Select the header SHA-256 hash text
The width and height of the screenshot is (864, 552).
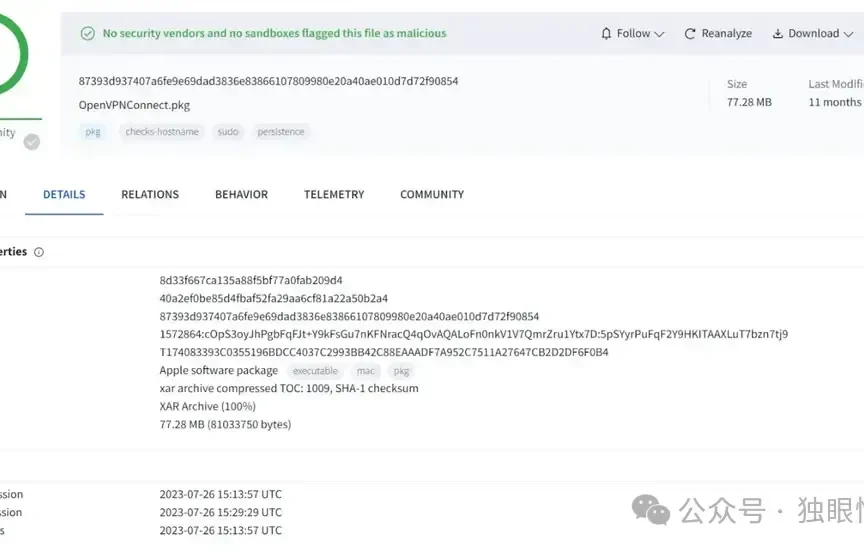[x=268, y=81]
